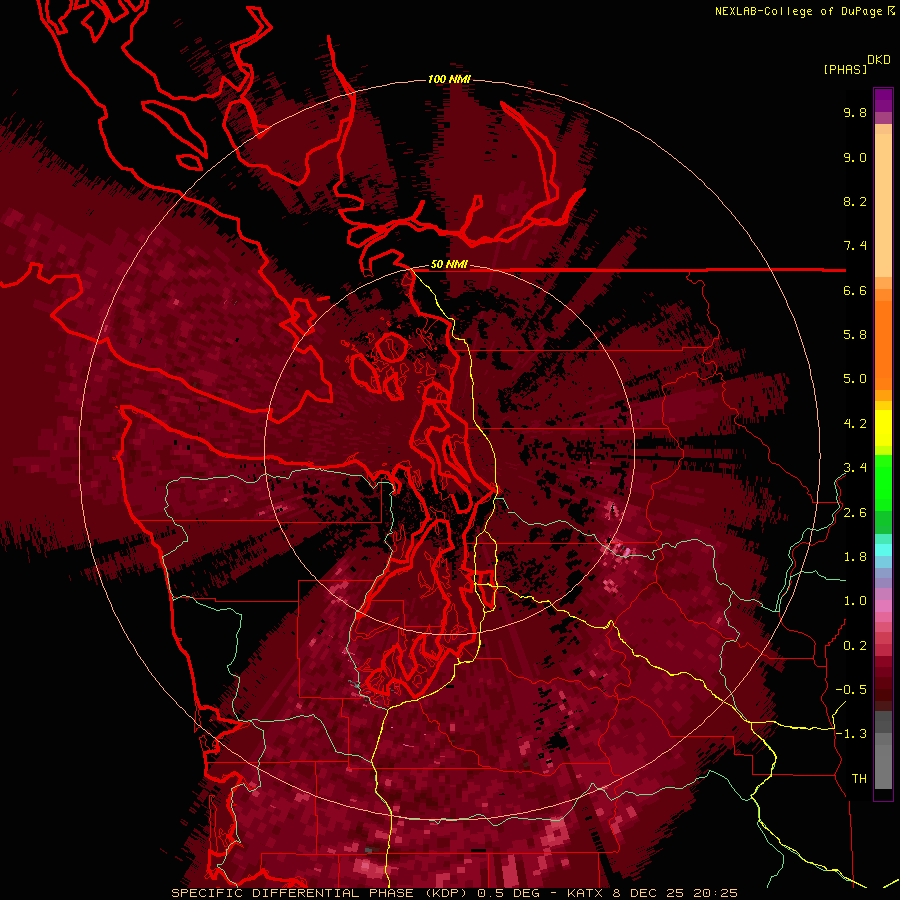Click the 7.4 value on color scale
The image size is (900, 900).
pos(855,246)
